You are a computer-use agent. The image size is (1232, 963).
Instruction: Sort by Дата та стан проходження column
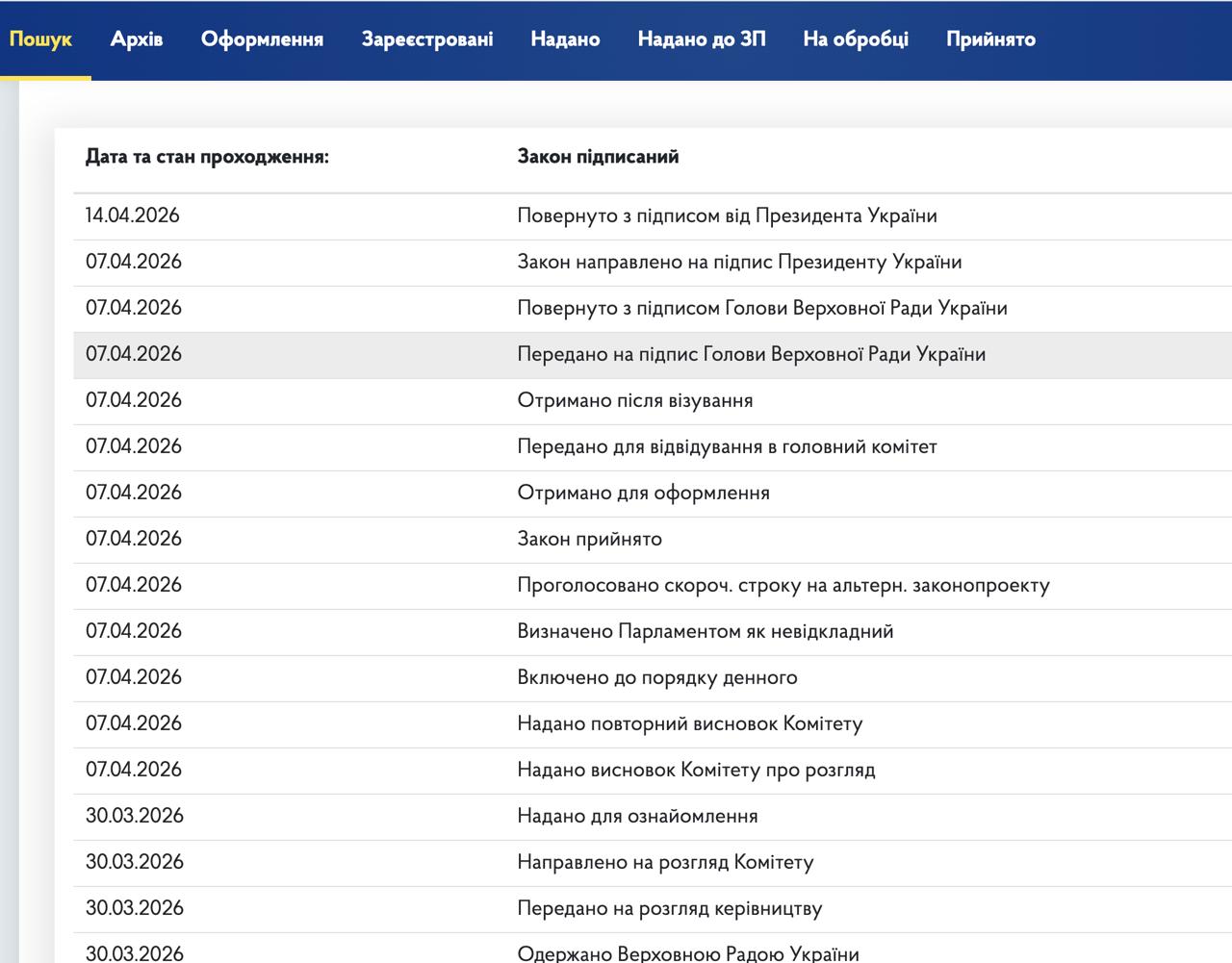(x=208, y=156)
